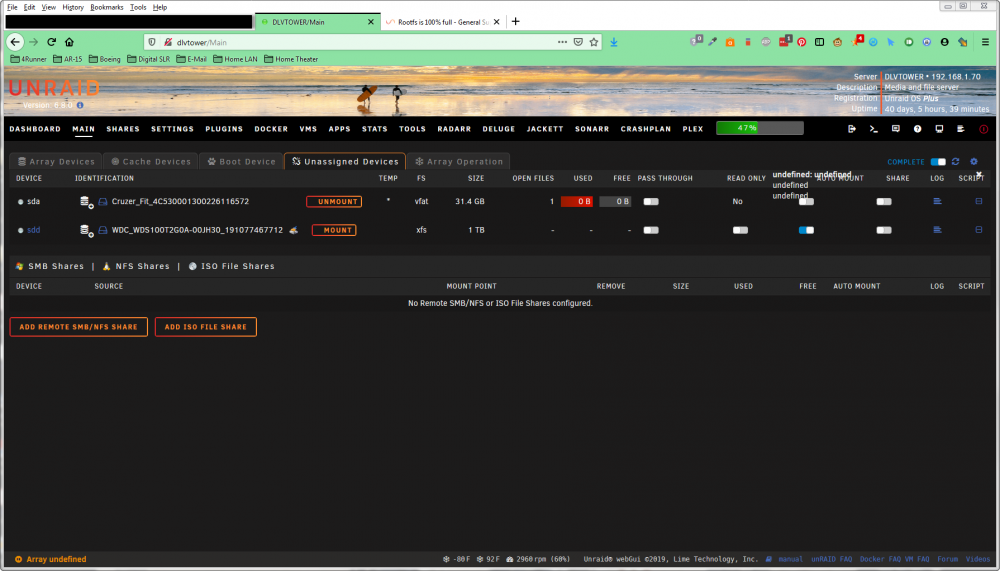This screenshot has height=571, width=1000.
Task: Open the Digital SLR bookmarks folder
Action: pyautogui.click(x=149, y=59)
